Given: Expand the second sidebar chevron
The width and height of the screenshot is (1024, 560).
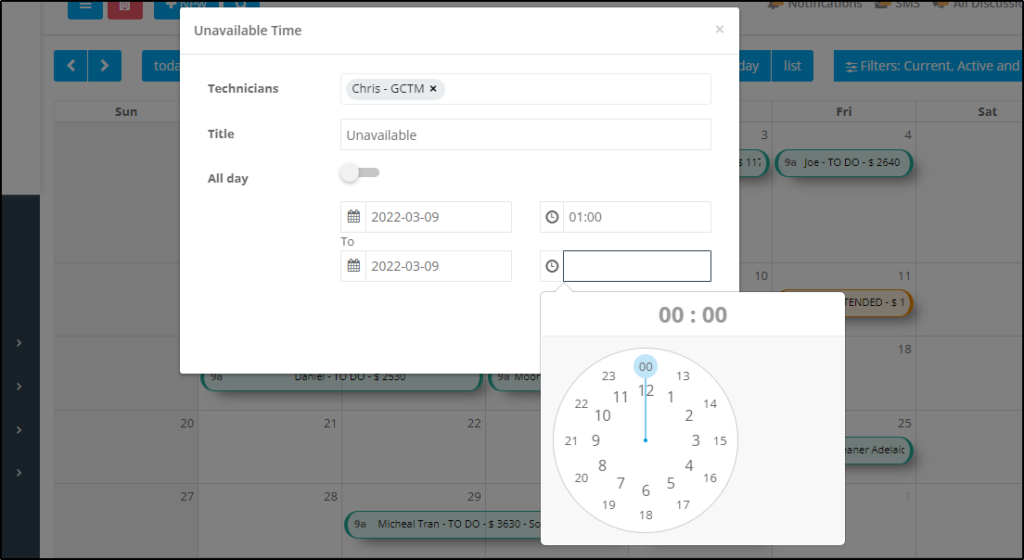Looking at the screenshot, I should pyautogui.click(x=19, y=386).
